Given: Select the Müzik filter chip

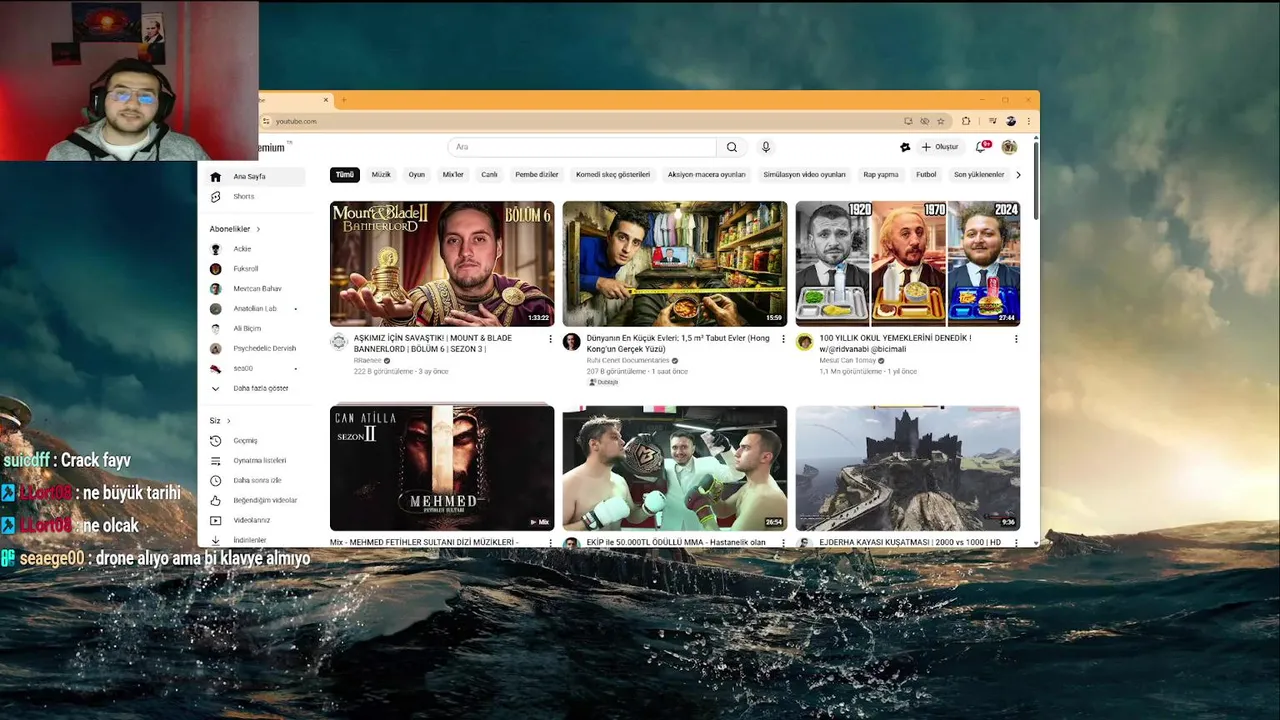Looking at the screenshot, I should (381, 175).
